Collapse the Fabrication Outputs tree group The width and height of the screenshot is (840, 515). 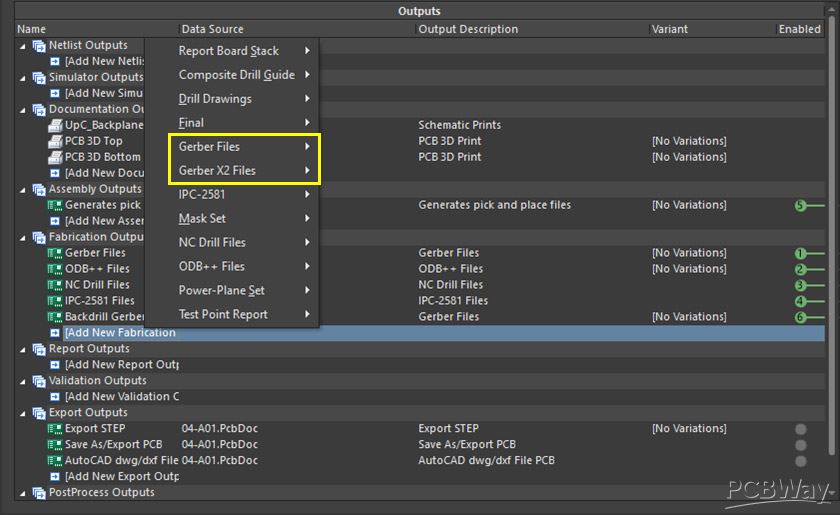point(22,237)
